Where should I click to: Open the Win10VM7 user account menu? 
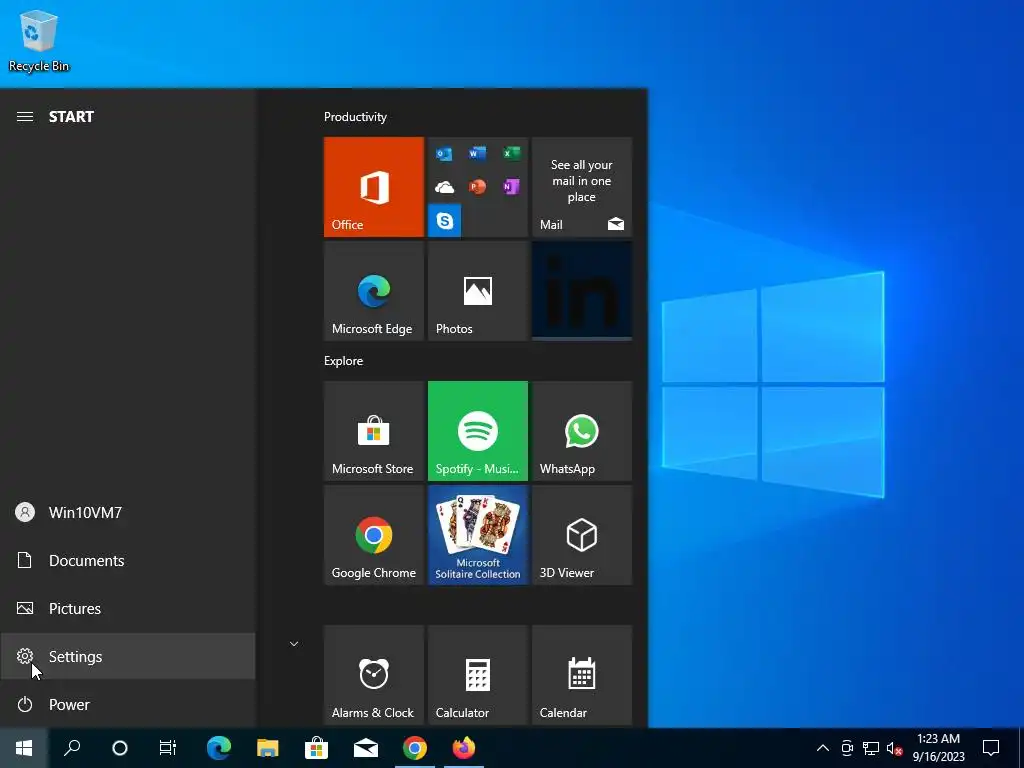[128, 513]
